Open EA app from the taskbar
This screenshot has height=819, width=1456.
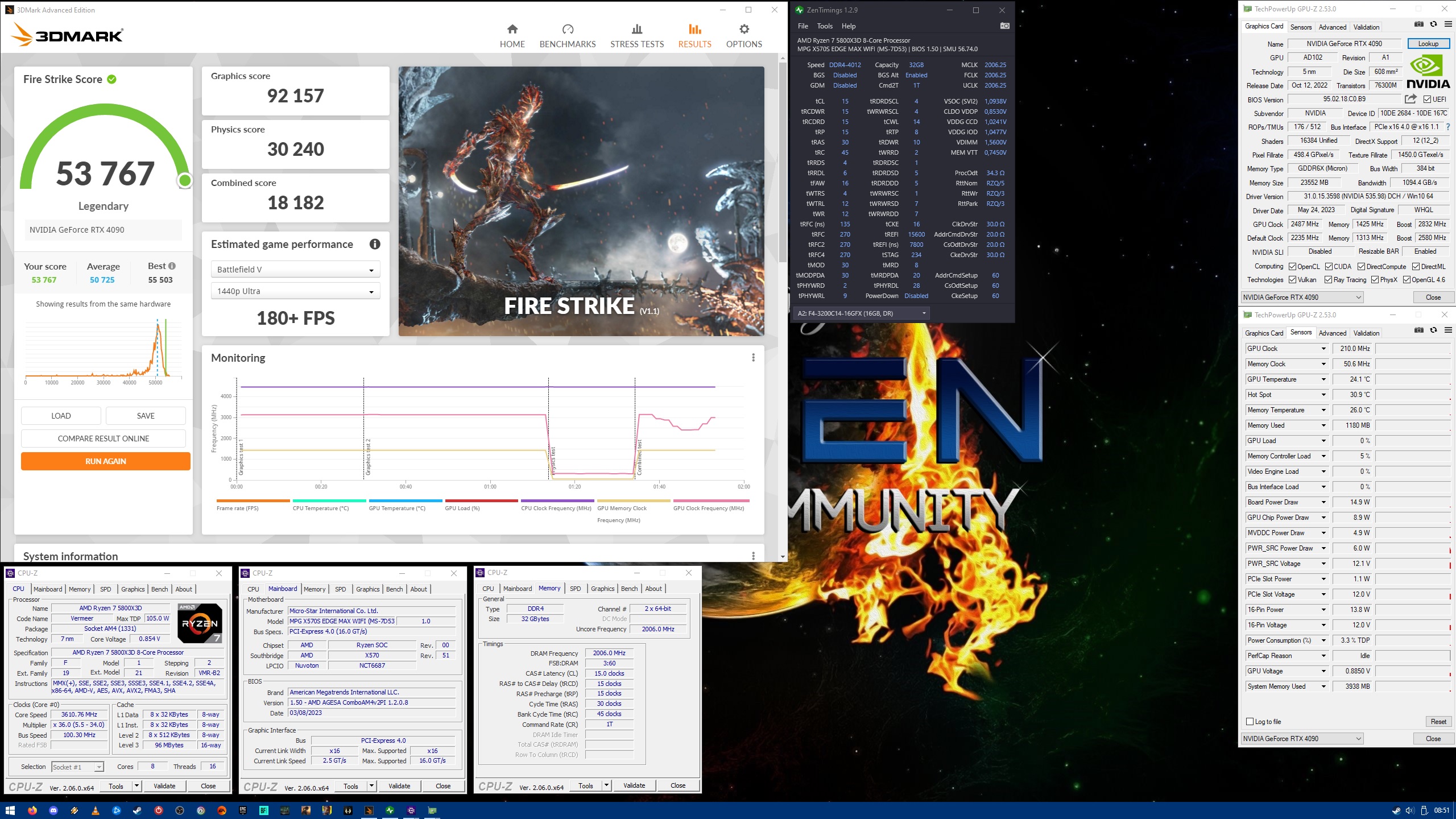(222, 810)
